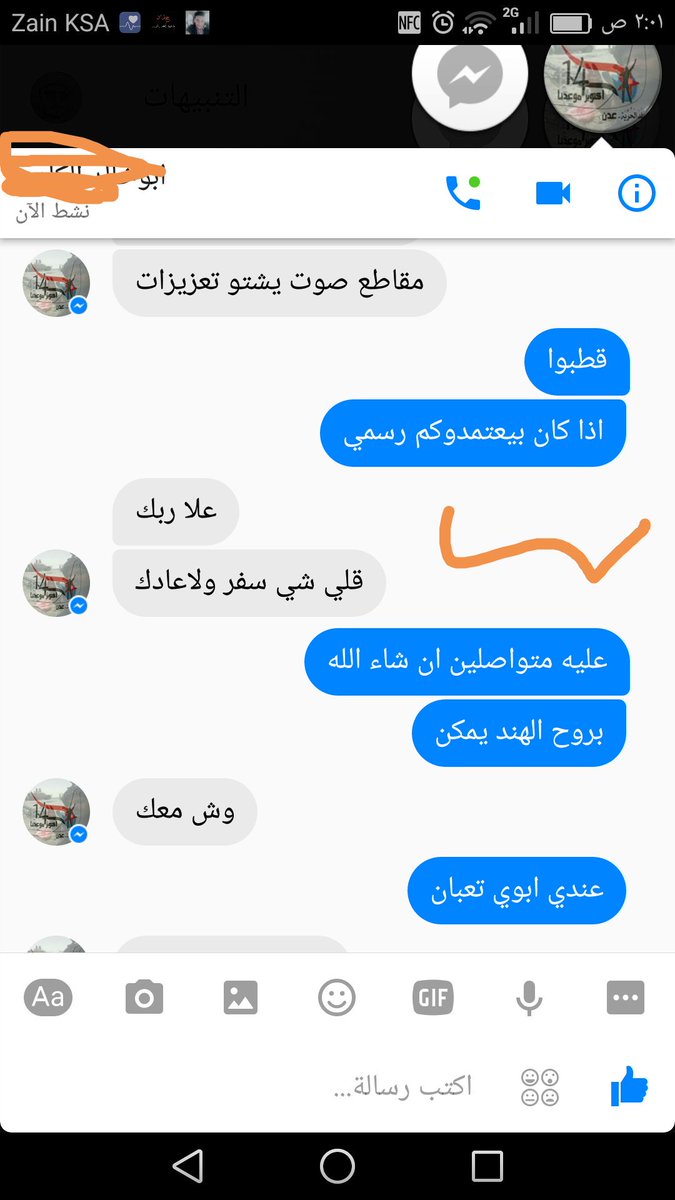Open the camera from the message toolbar

pos(144,997)
